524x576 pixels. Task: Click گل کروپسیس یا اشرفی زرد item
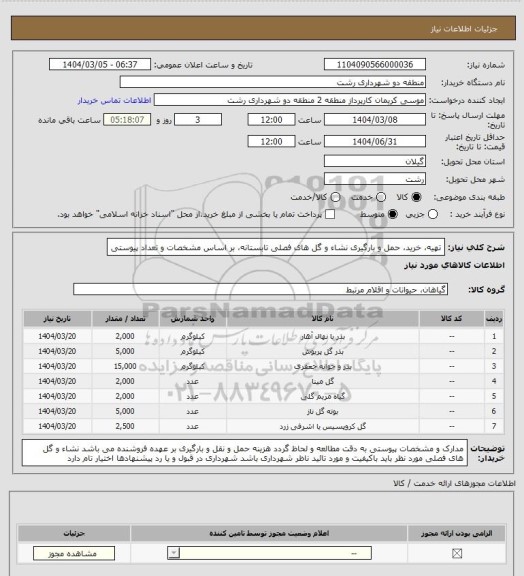click(x=323, y=427)
